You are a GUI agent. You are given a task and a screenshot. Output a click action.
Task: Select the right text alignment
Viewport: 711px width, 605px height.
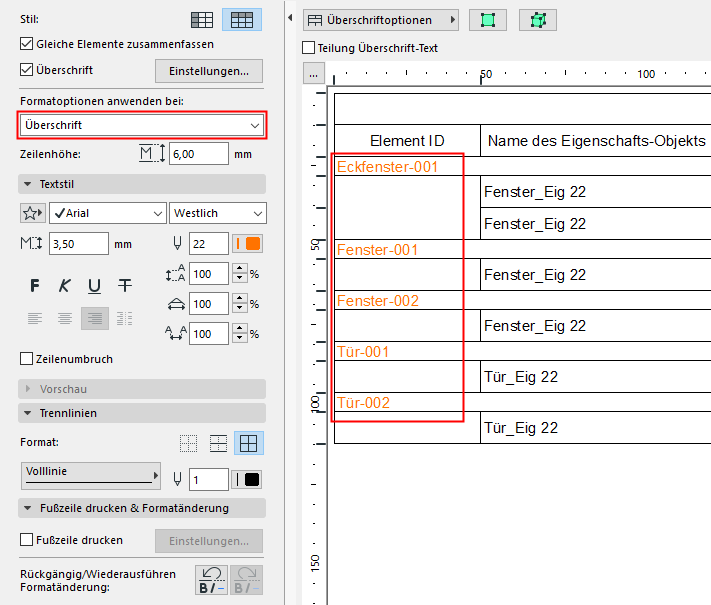tap(95, 318)
